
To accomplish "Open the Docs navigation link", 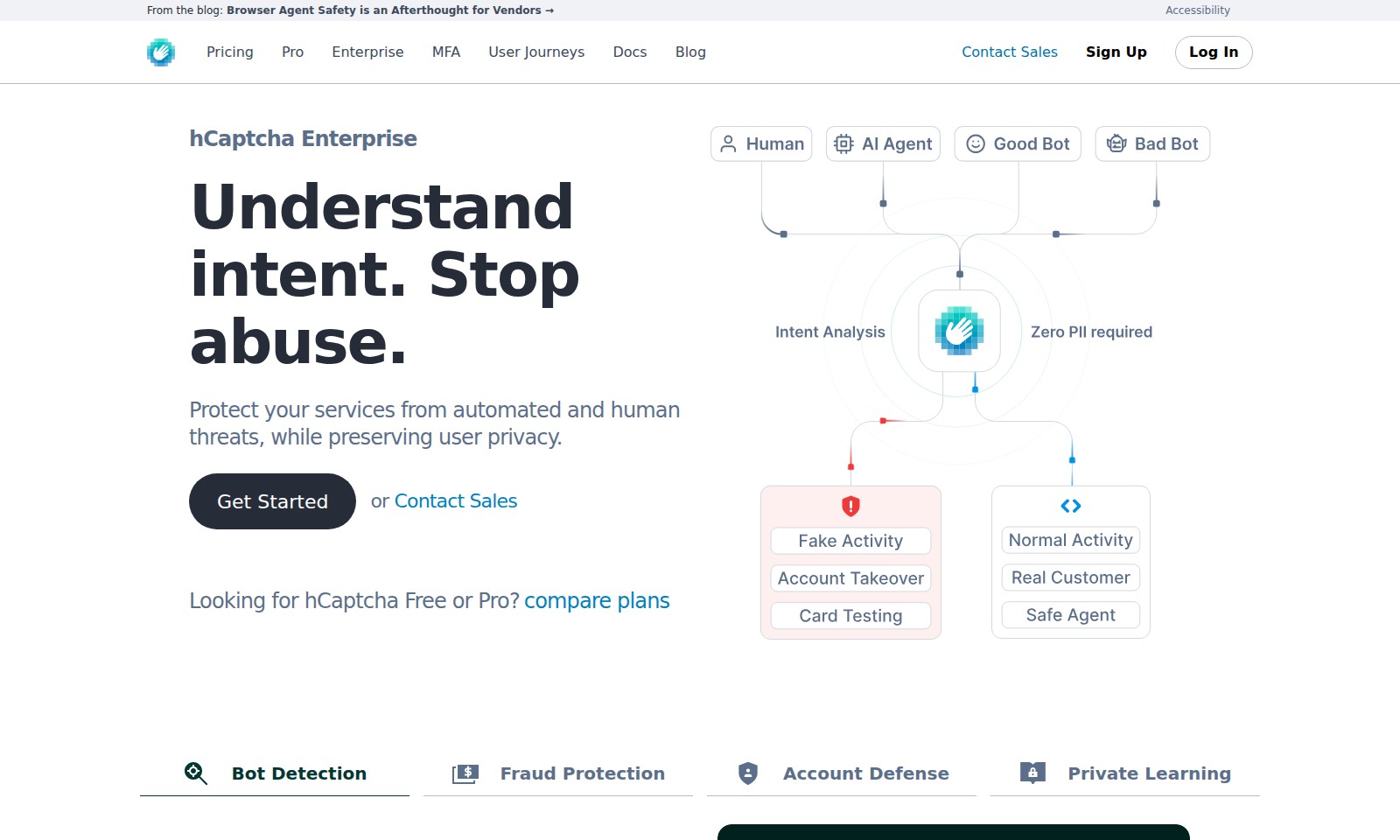I will coord(630,52).
